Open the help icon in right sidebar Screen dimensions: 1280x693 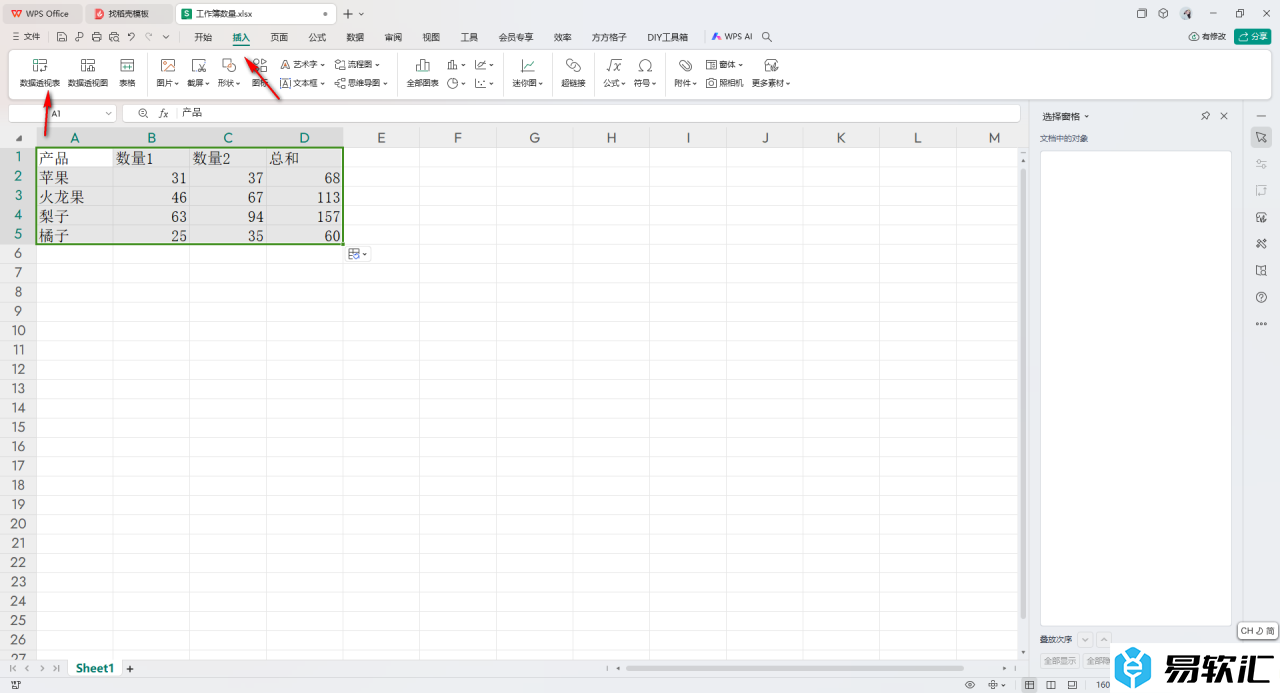pyautogui.click(x=1261, y=297)
